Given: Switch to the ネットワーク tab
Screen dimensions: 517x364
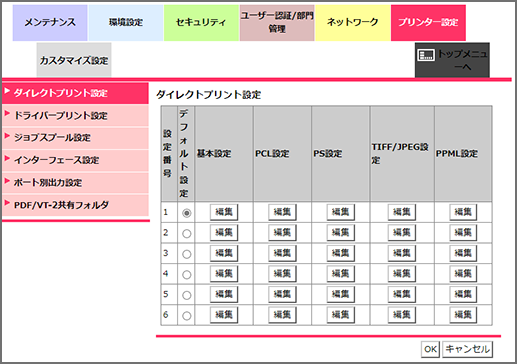Looking at the screenshot, I should point(353,23).
